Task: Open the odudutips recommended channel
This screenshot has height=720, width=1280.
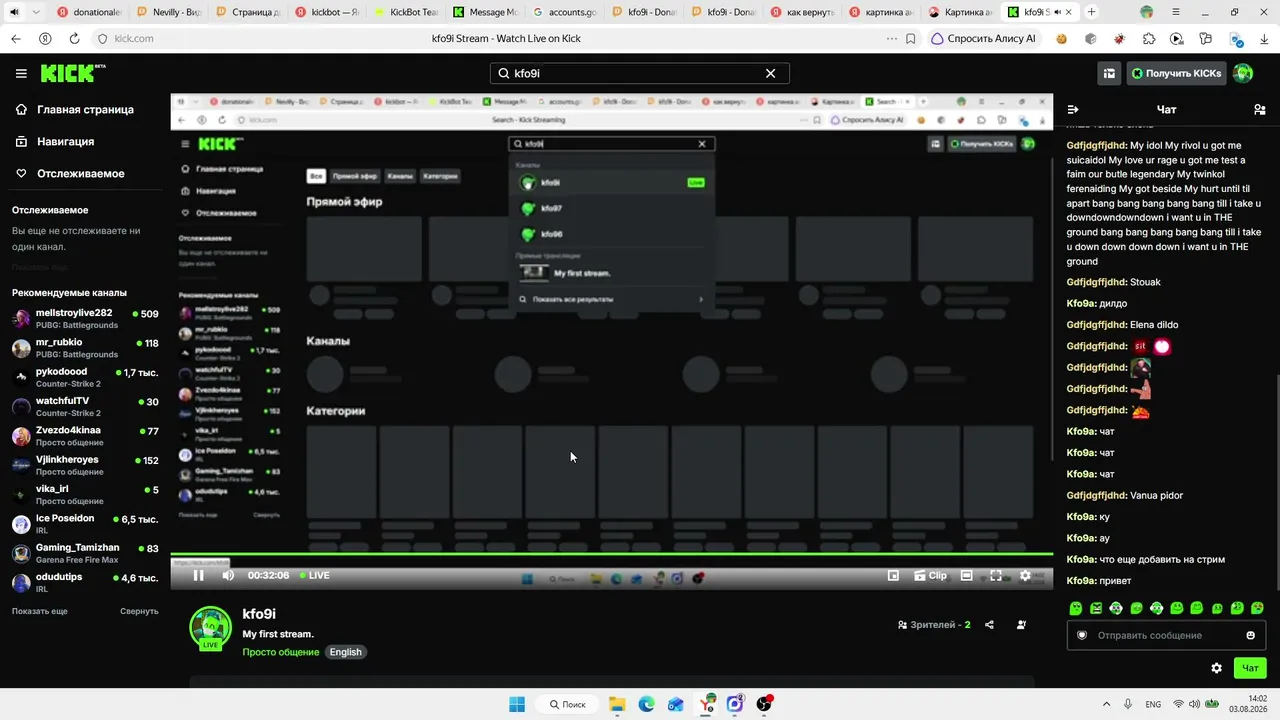Action: 85,582
